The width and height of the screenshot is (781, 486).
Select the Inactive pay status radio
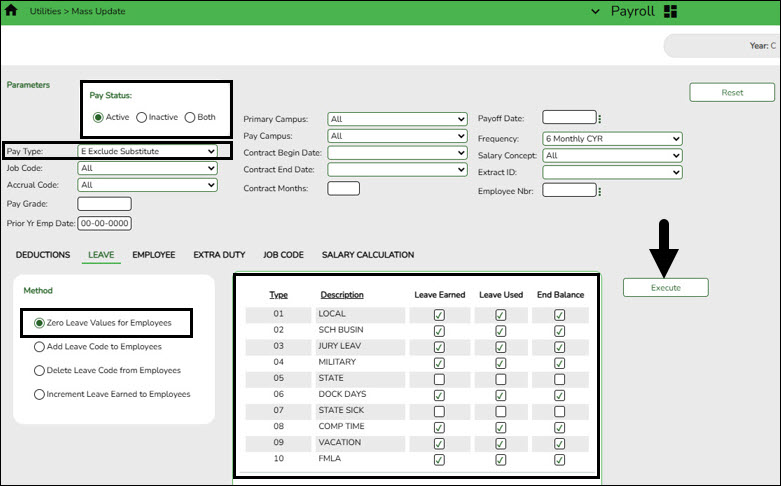(141, 118)
